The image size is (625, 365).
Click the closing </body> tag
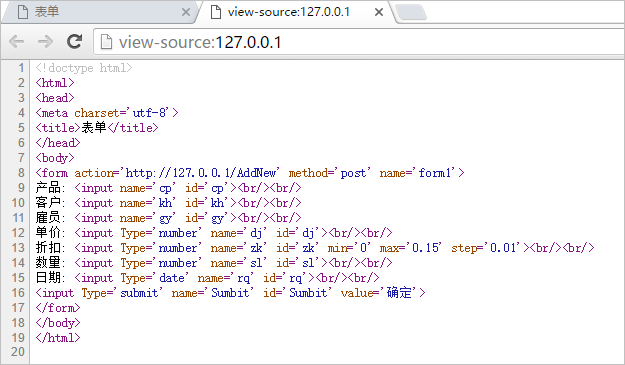(x=58, y=323)
